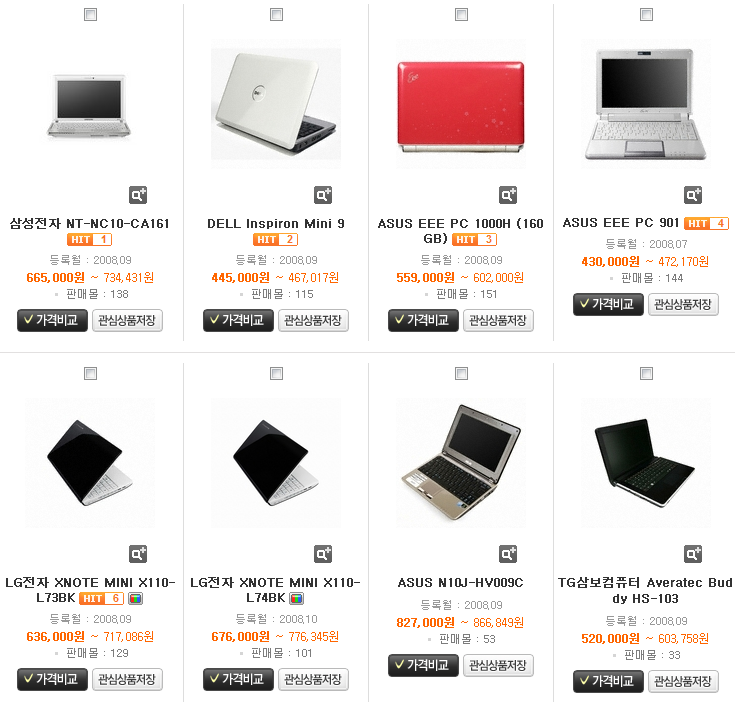
Task: Click magnifier icon for DELL Inspiron Mini 9
Action: point(323,195)
